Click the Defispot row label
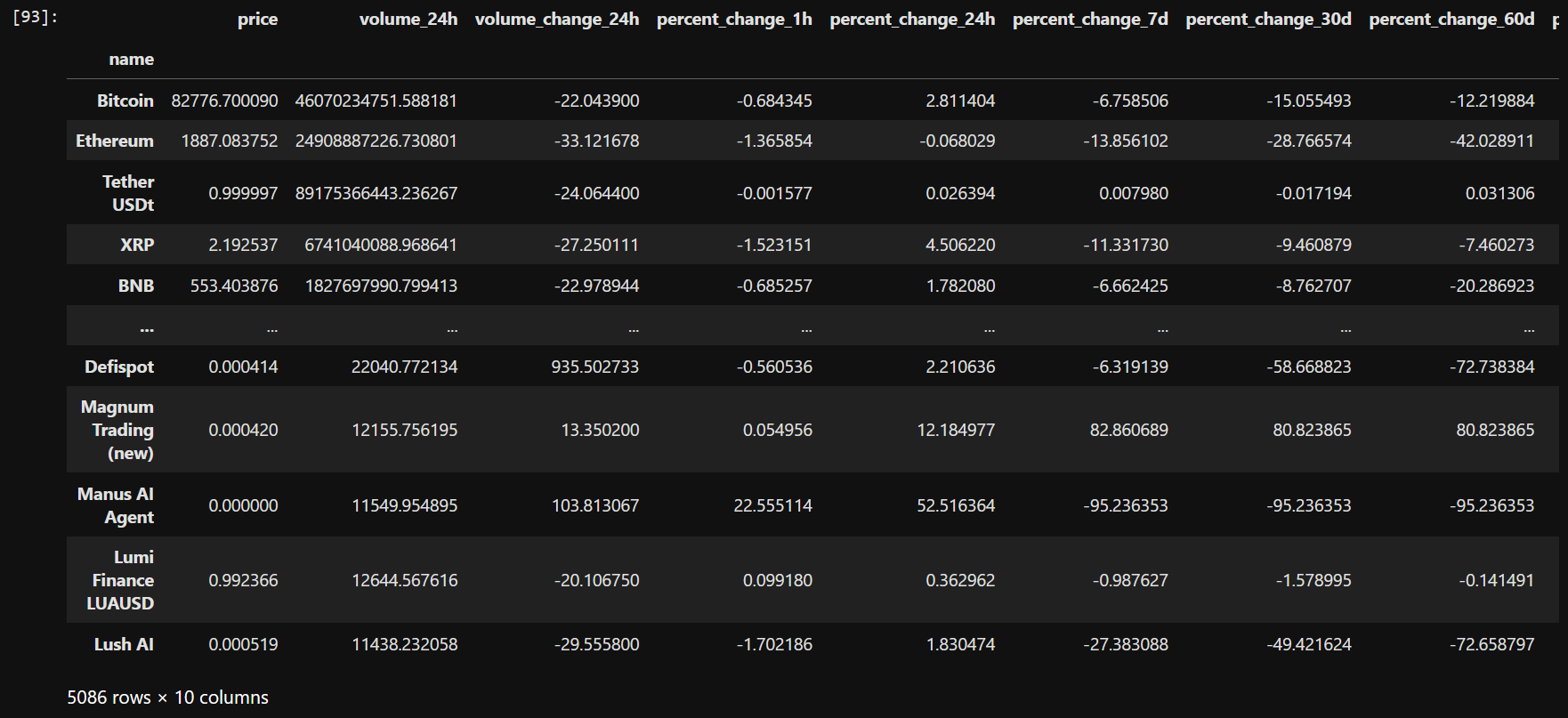This screenshot has width=1568, height=718. [x=119, y=367]
